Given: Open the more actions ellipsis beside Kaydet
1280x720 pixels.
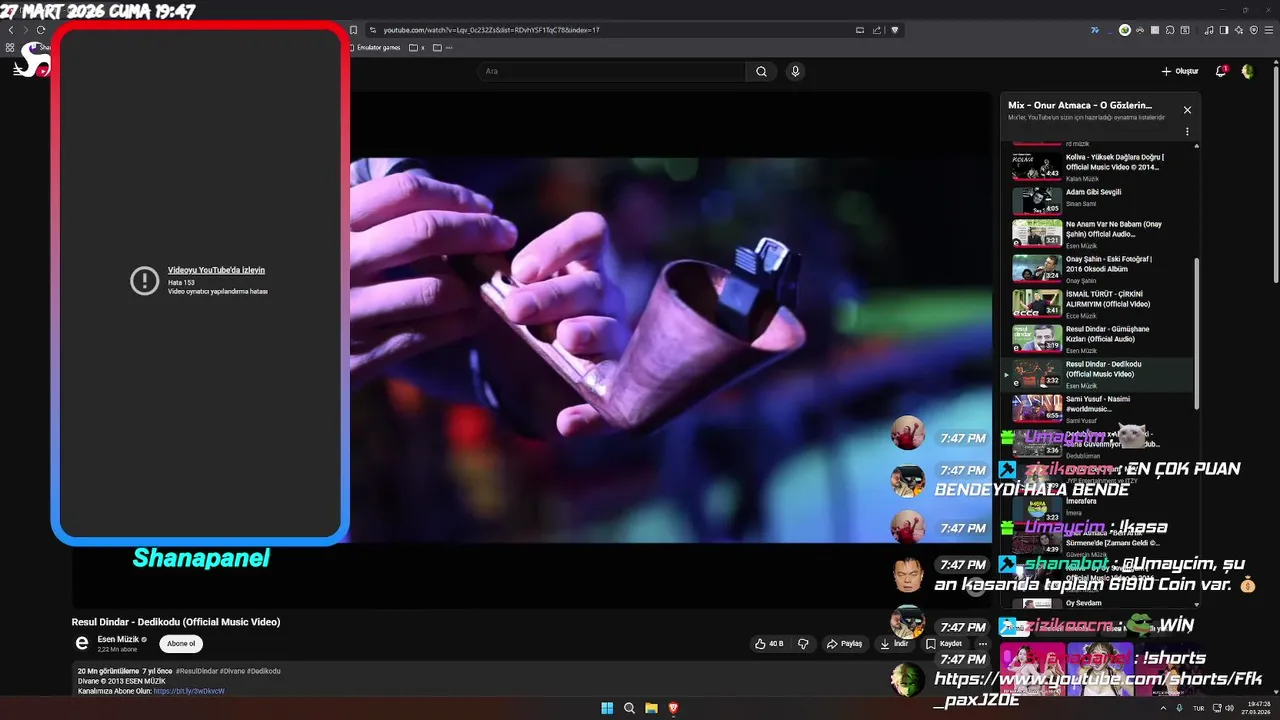Looking at the screenshot, I should tap(982, 644).
